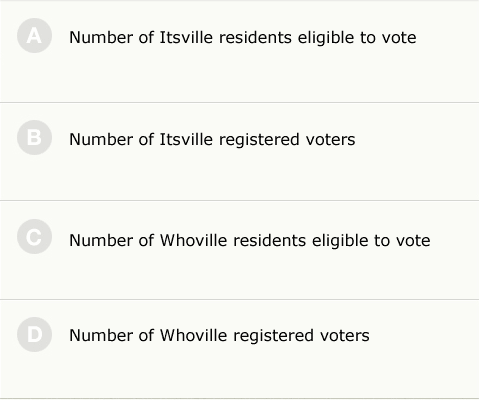Select answer circle C

point(34,237)
